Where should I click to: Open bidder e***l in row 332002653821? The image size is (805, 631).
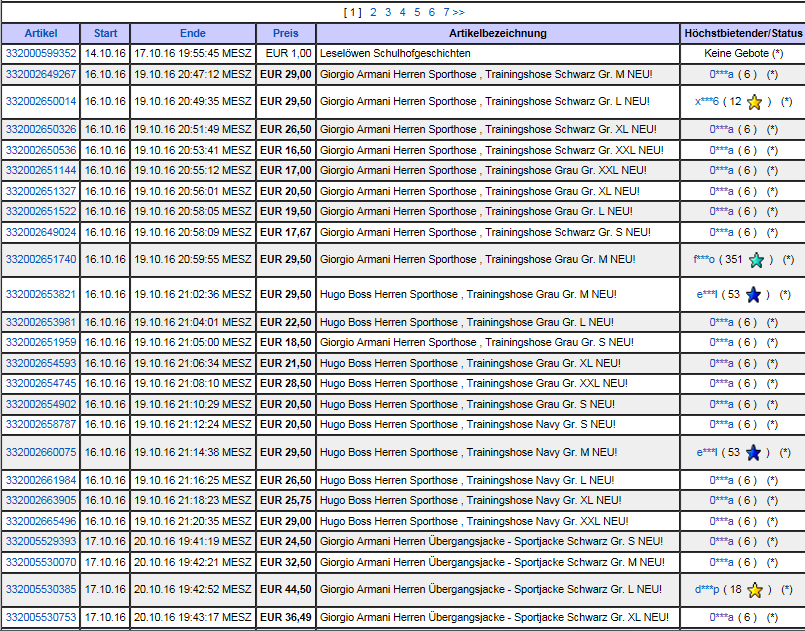tap(707, 295)
